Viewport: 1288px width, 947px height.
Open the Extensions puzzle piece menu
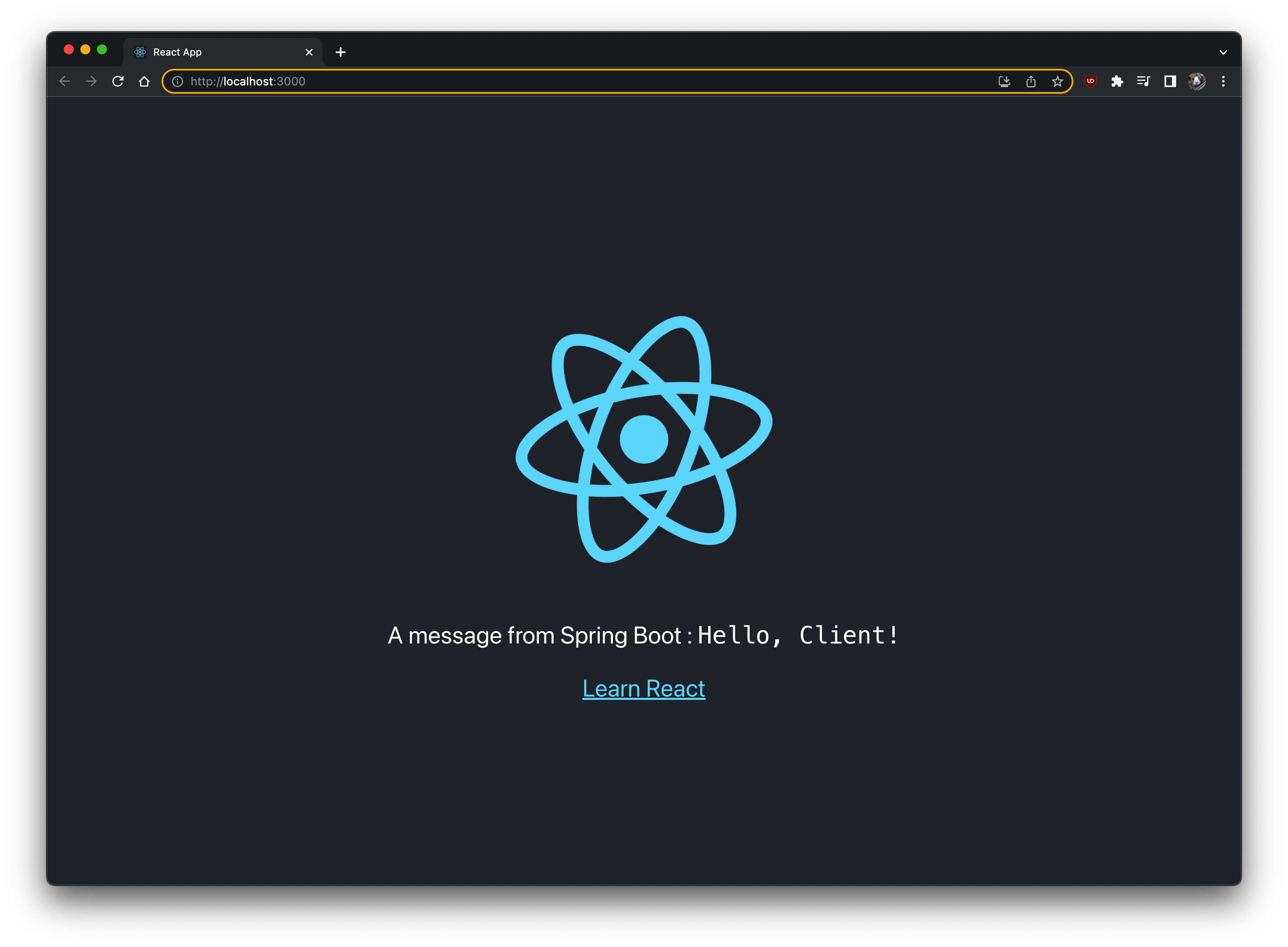click(x=1117, y=81)
